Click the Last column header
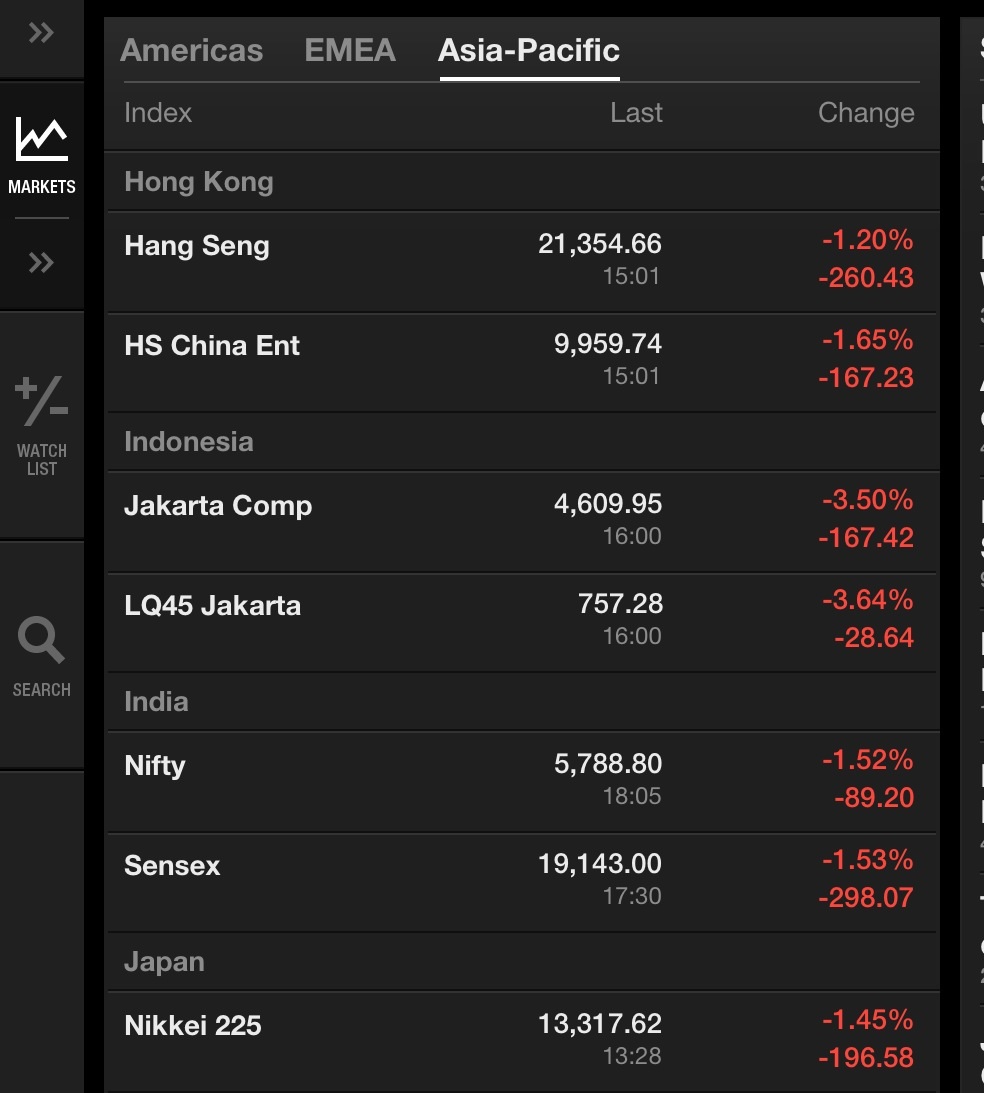Screen dimensions: 984x1093 [636, 113]
